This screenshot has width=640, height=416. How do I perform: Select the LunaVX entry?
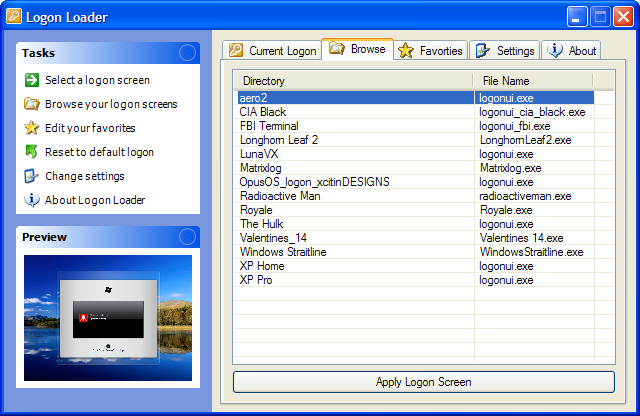click(x=259, y=154)
